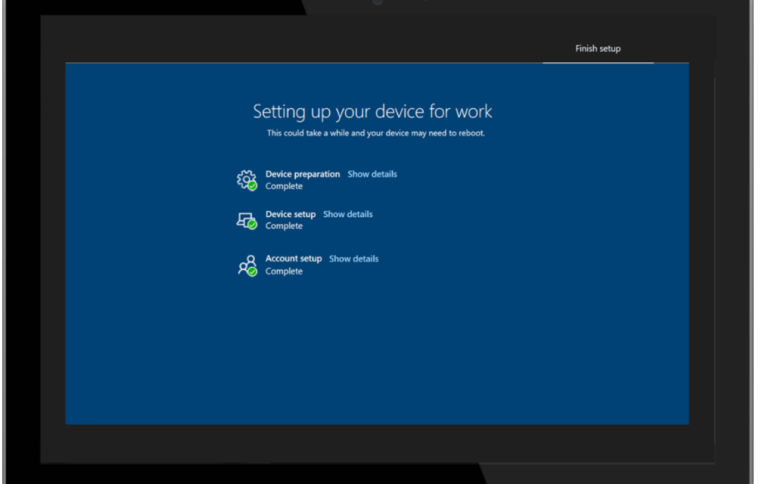Select the Device preparation heading text
Image resolution: width=768 pixels, height=484 pixels.
[302, 174]
